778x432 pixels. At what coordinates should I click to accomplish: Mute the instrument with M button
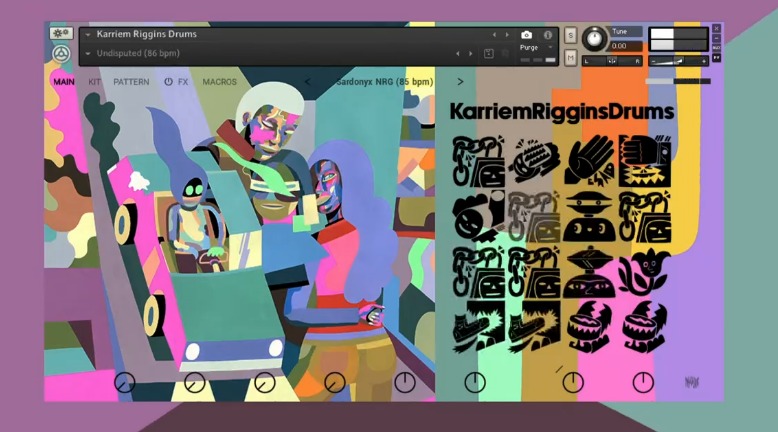pyautogui.click(x=571, y=58)
